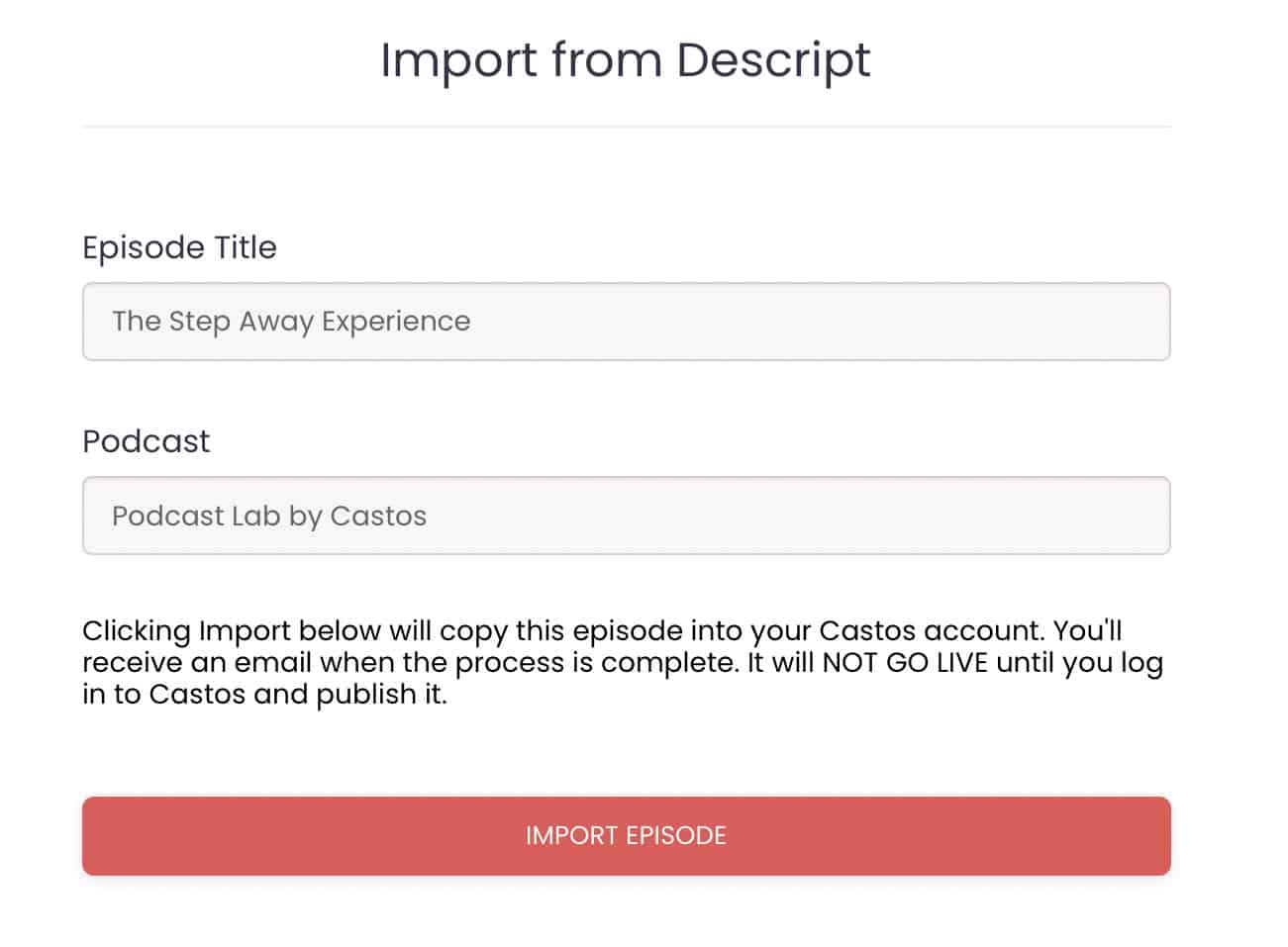Click the white IMPORT EPISODE label

[626, 835]
